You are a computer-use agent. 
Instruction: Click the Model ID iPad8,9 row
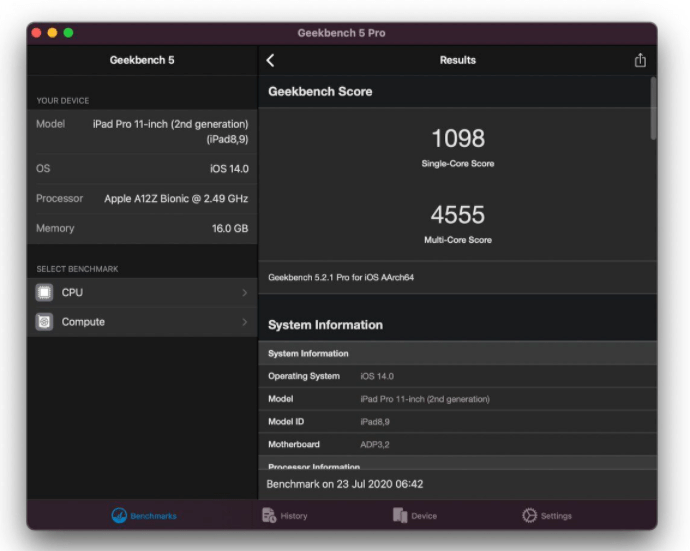click(458, 422)
